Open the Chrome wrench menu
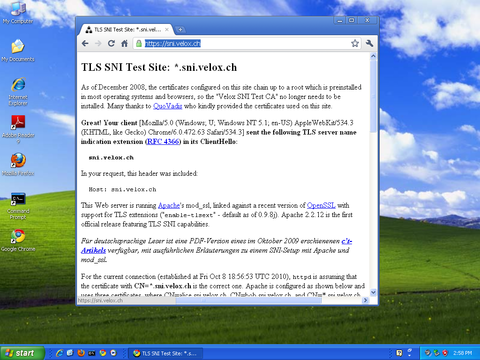 [369, 43]
